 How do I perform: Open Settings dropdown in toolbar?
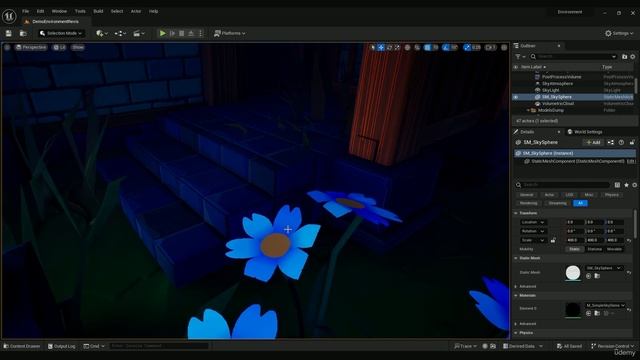pos(619,33)
